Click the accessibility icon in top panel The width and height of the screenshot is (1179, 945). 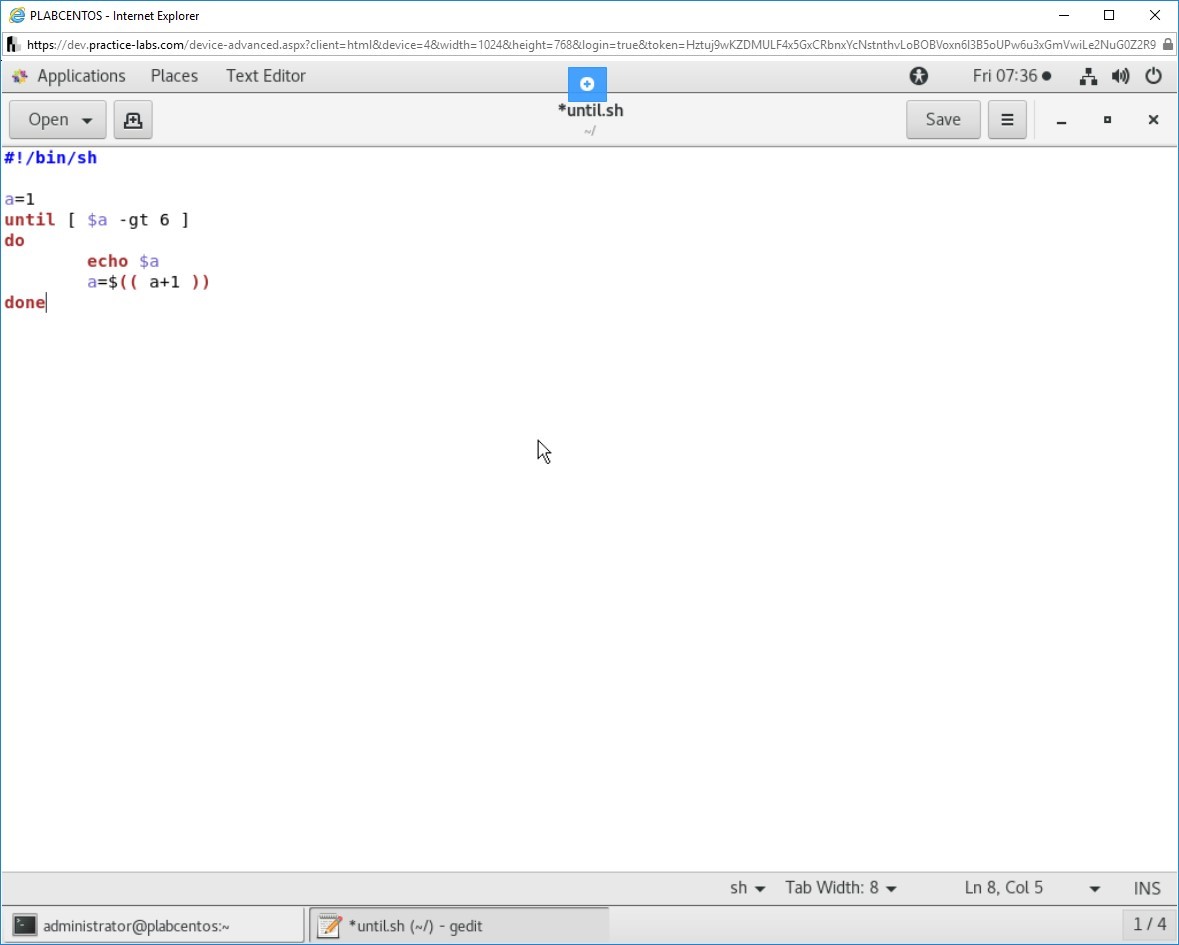(x=918, y=76)
